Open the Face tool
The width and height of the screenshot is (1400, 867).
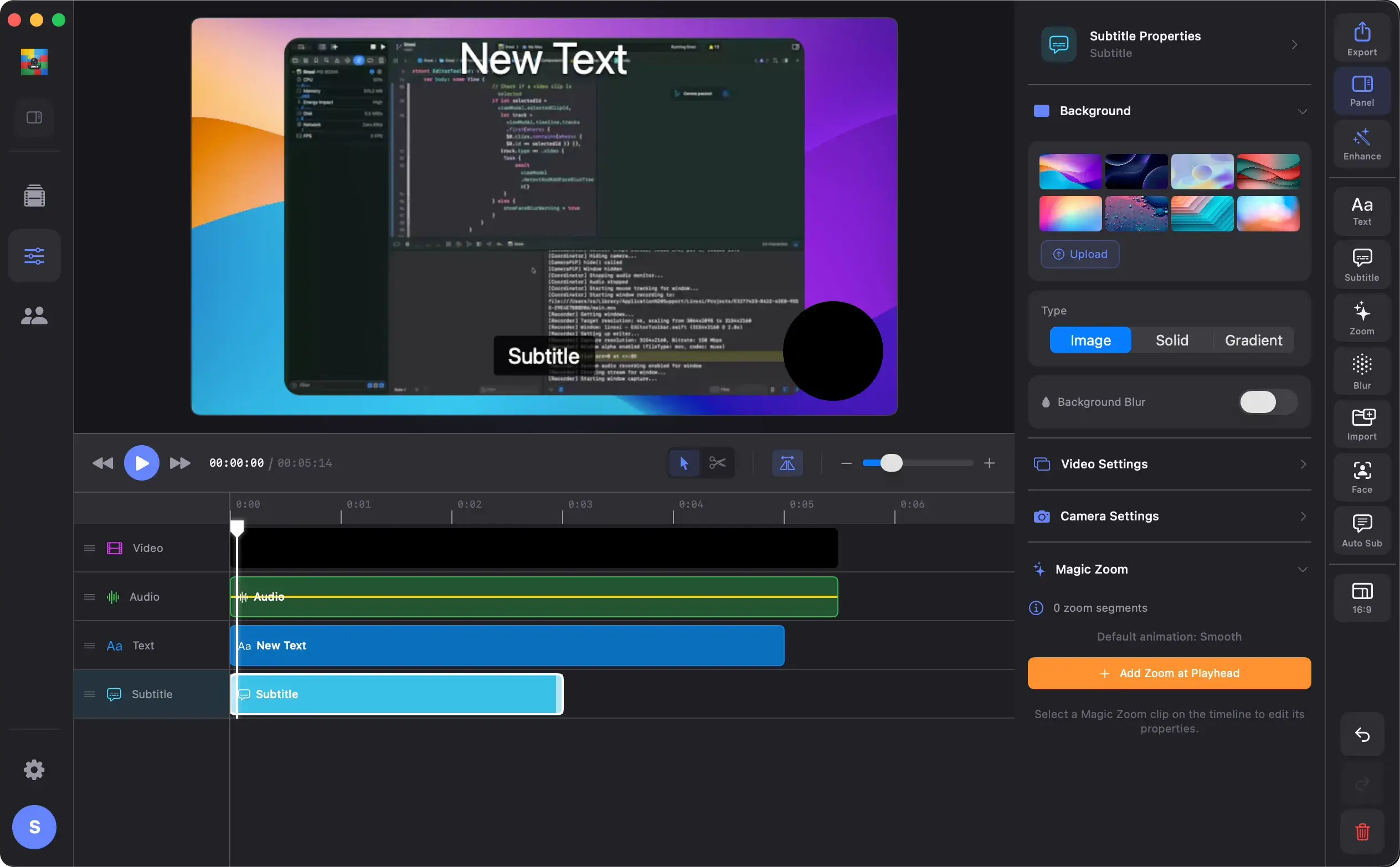tap(1362, 477)
